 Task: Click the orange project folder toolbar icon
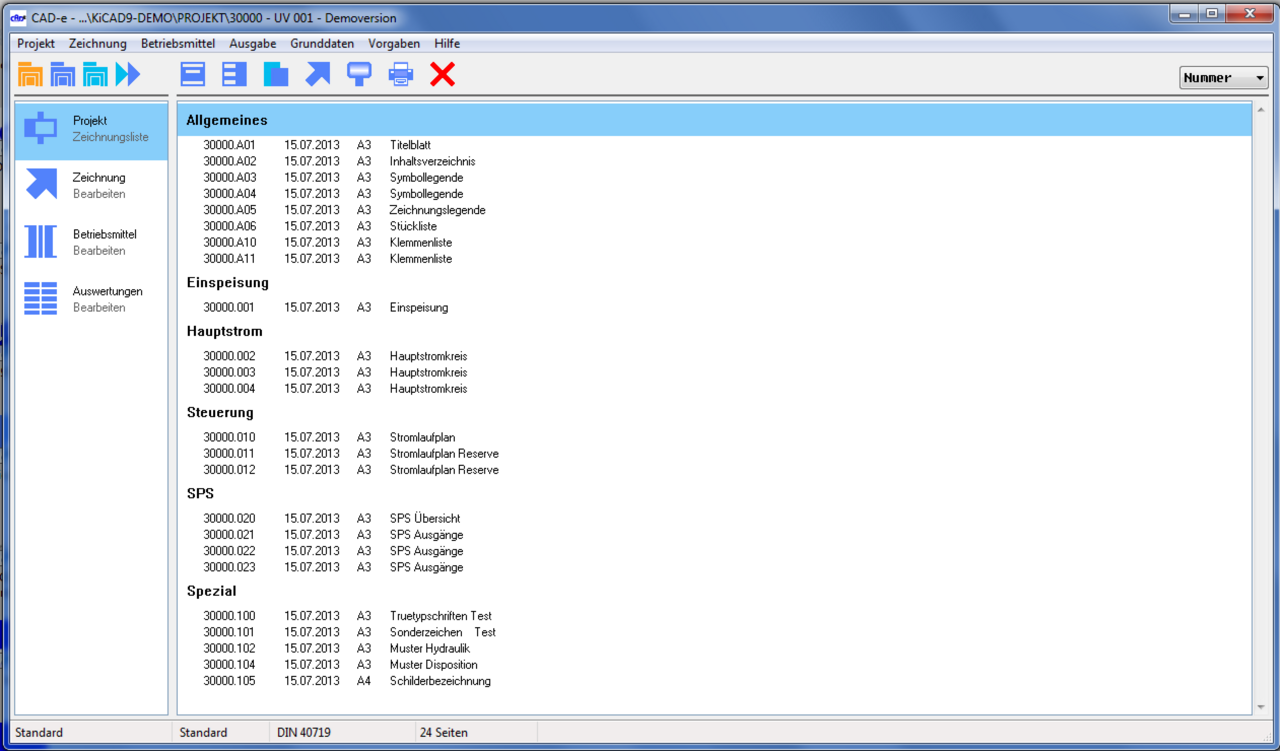(x=31, y=75)
